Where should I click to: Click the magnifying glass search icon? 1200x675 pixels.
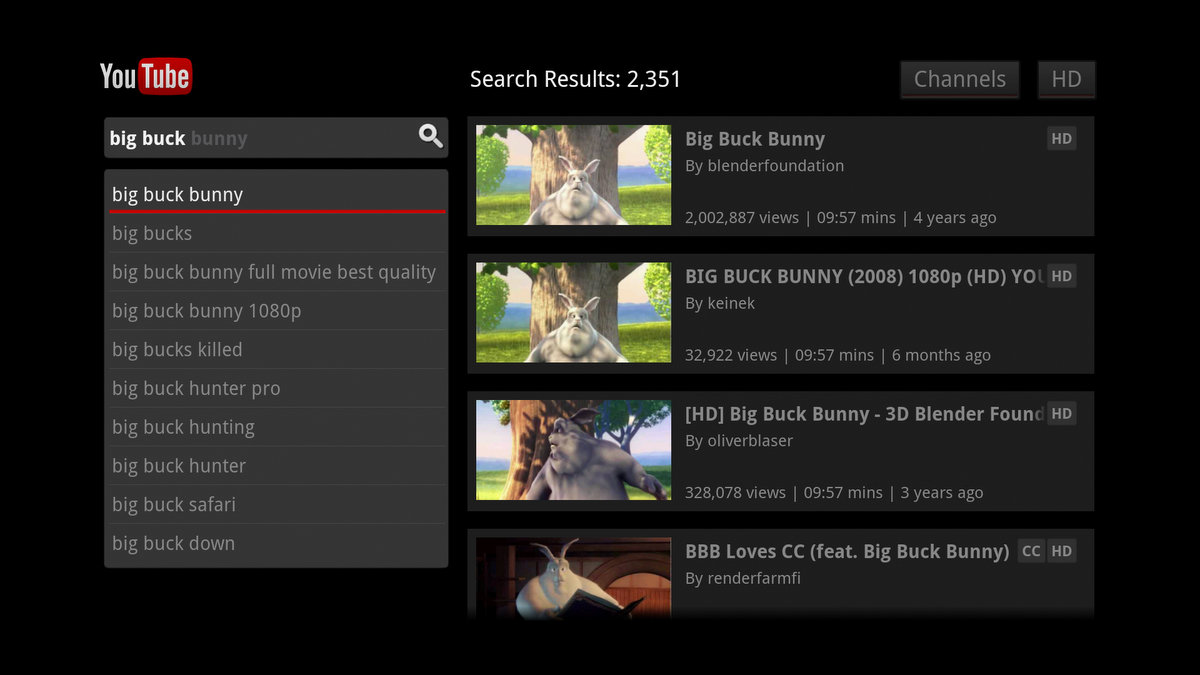(x=430, y=137)
